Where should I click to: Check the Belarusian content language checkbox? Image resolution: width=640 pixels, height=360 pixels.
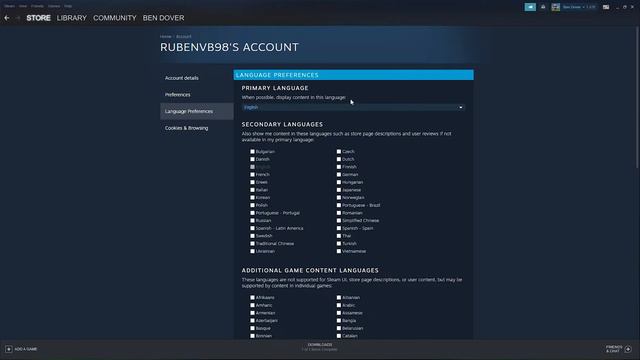point(339,328)
